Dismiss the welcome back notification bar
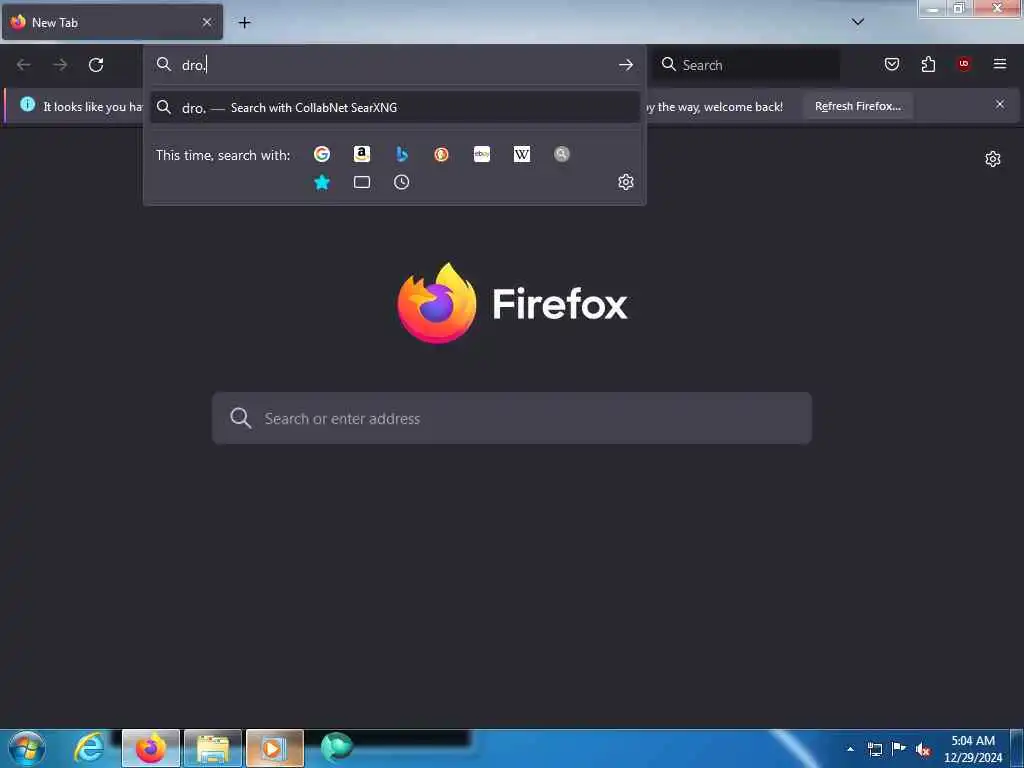 pos(1000,104)
